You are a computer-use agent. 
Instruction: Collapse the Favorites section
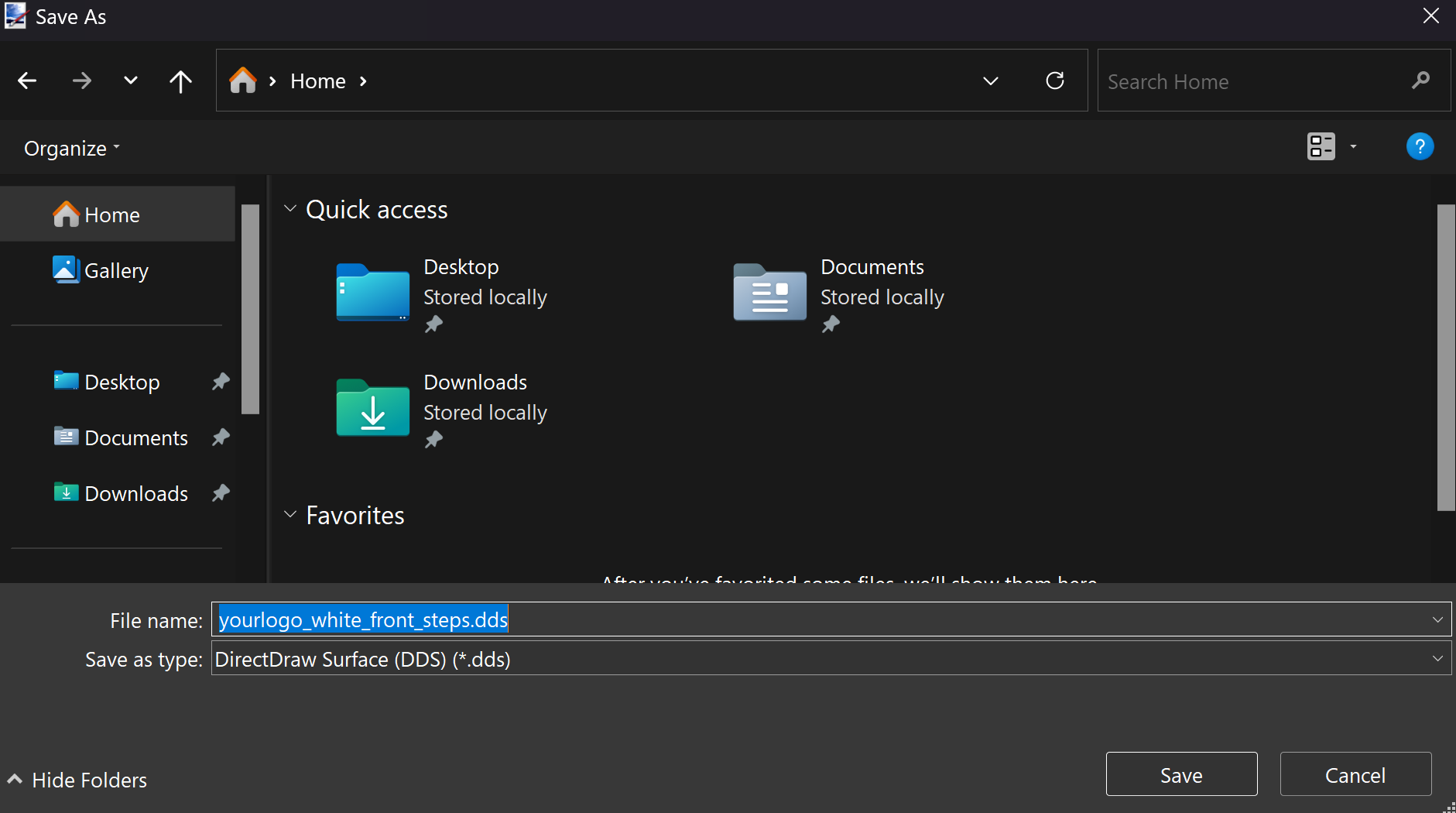click(290, 515)
